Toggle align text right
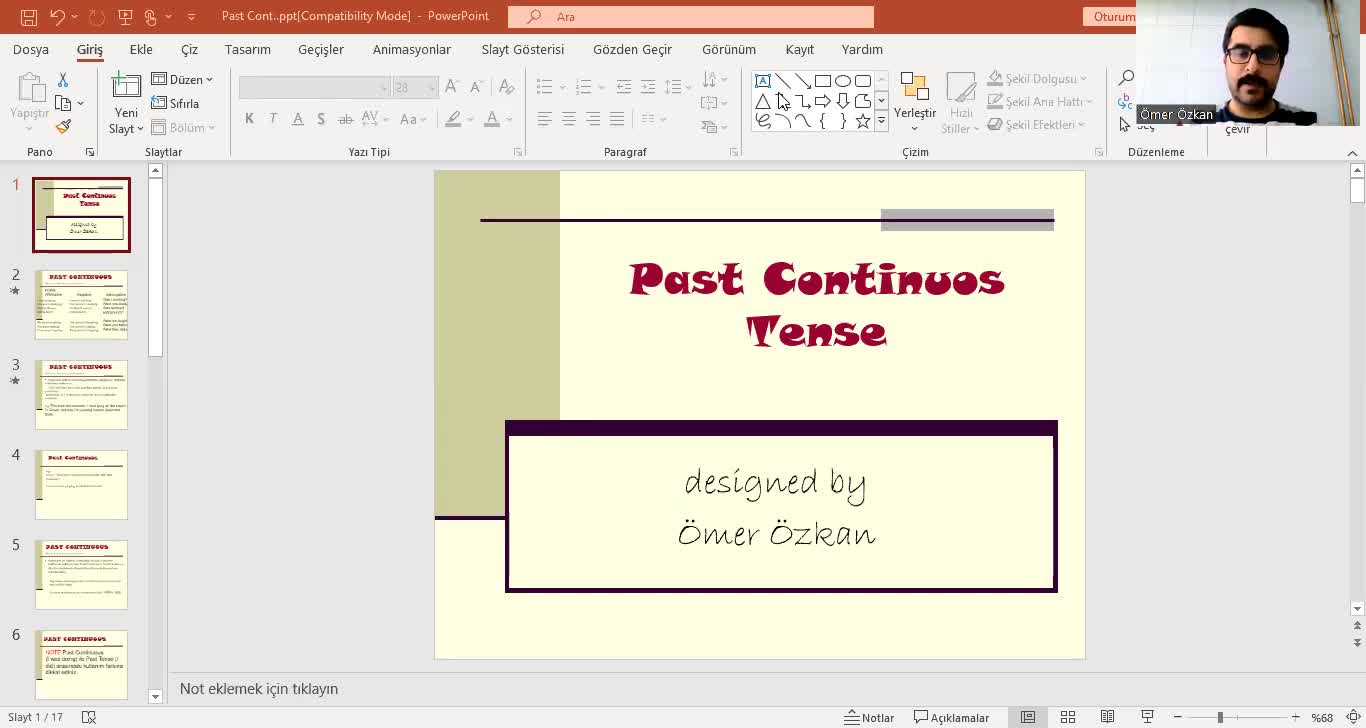 pos(593,119)
